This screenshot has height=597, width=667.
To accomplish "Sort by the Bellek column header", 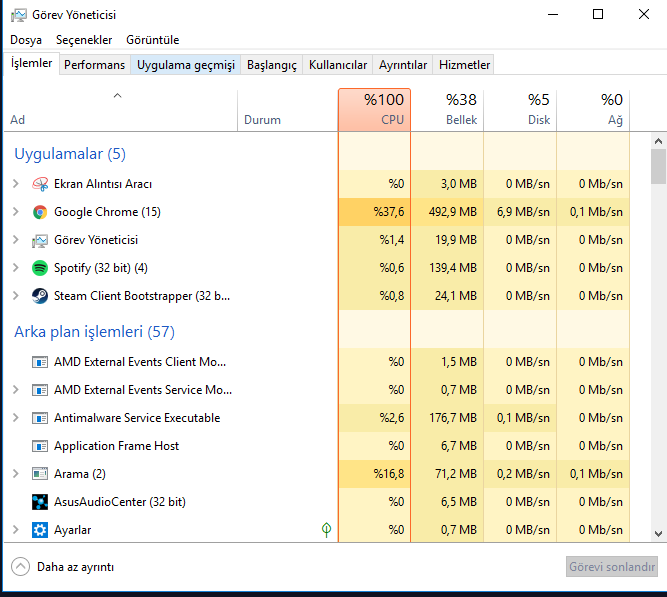I will point(447,110).
